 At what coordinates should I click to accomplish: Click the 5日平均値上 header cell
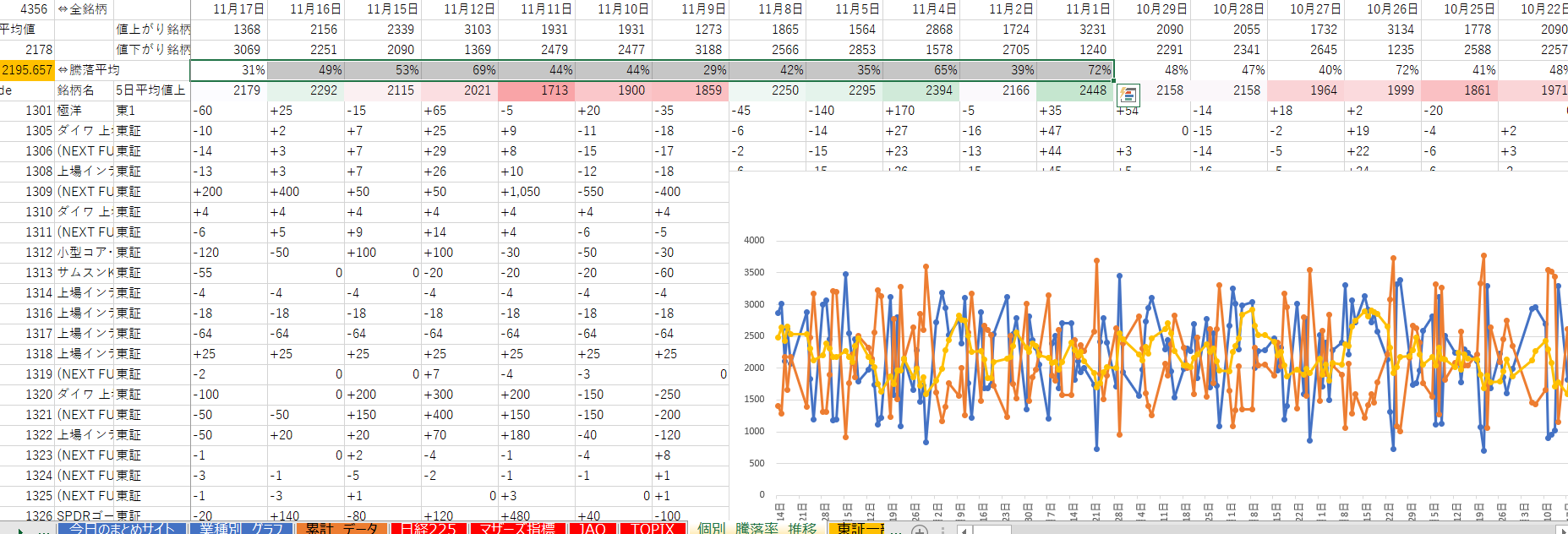point(151,90)
